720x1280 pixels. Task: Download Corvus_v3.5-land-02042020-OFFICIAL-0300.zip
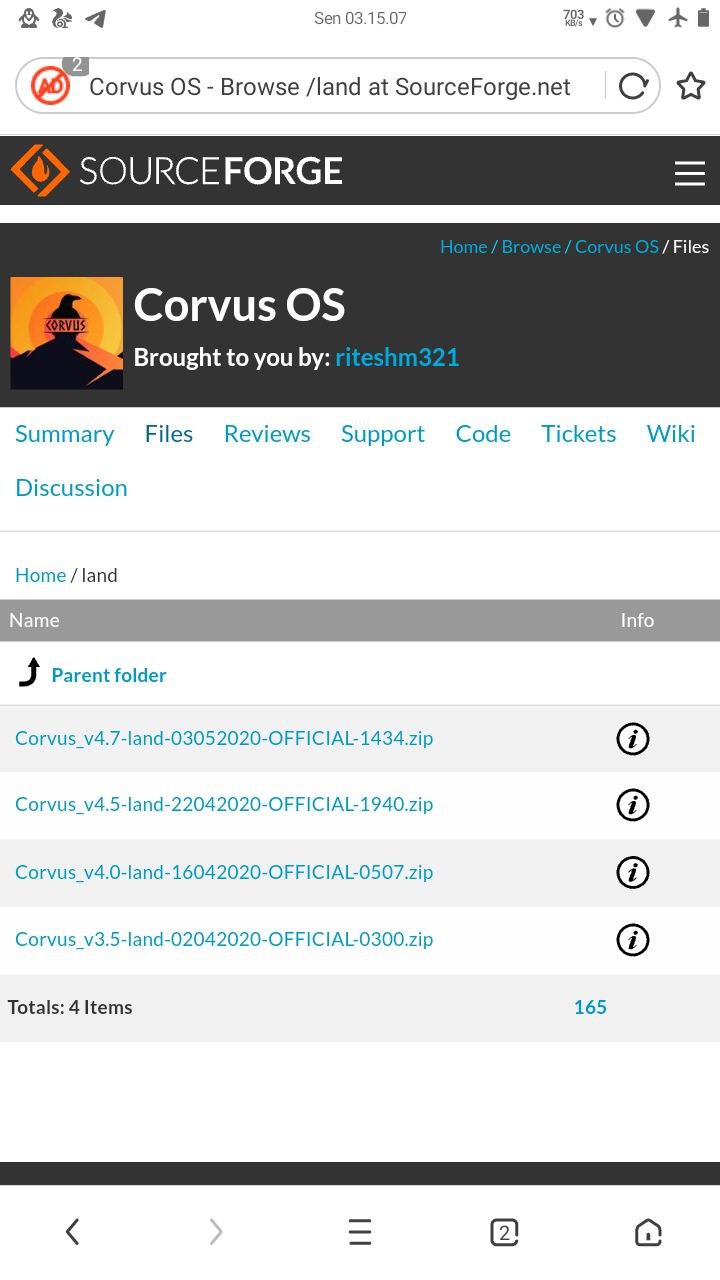(x=224, y=940)
